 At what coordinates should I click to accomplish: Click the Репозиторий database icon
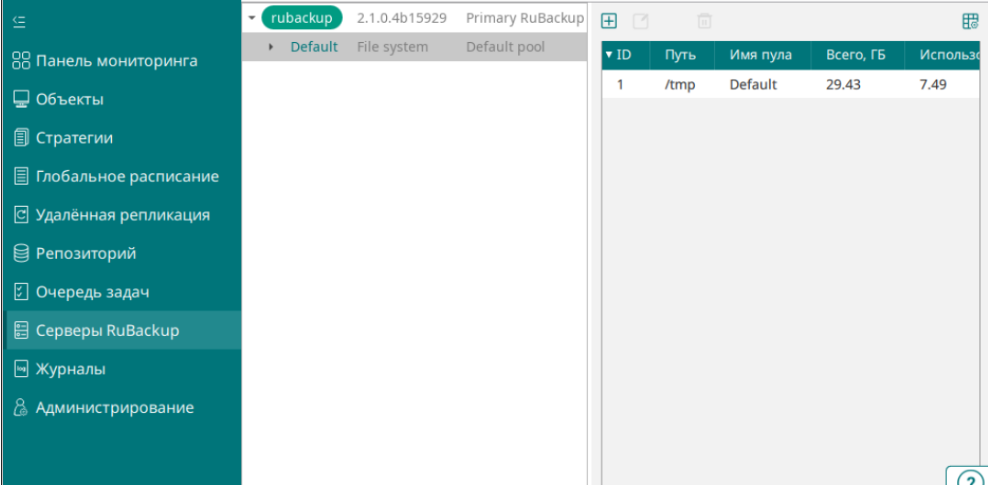pos(21,253)
